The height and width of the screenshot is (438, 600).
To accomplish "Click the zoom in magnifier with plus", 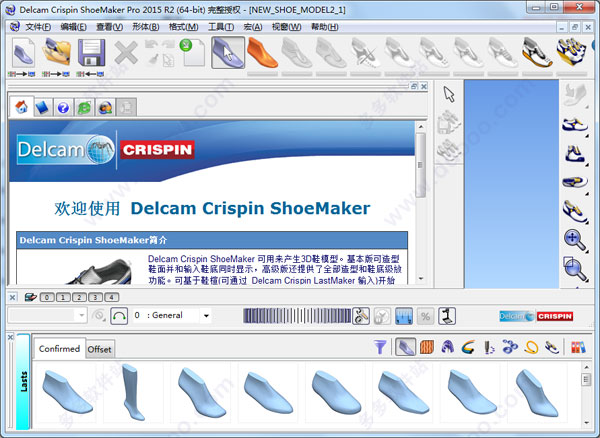I will [575, 240].
